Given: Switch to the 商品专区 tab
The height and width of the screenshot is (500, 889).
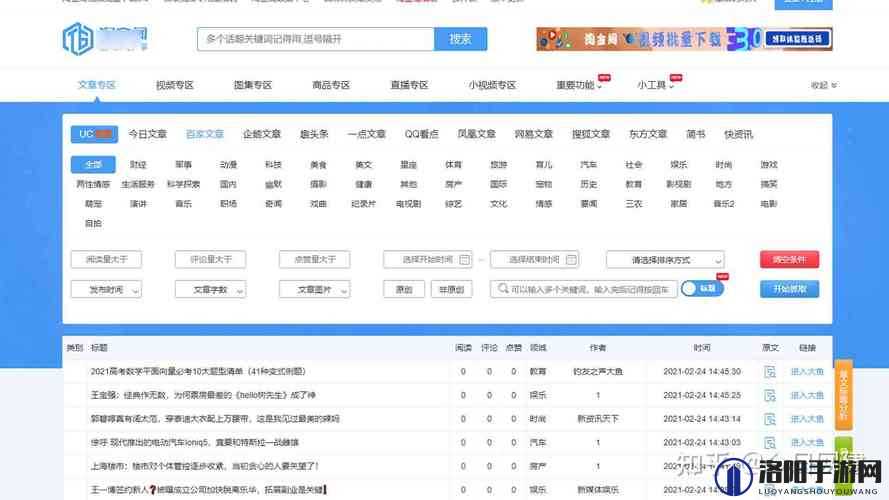Looking at the screenshot, I should [331, 85].
